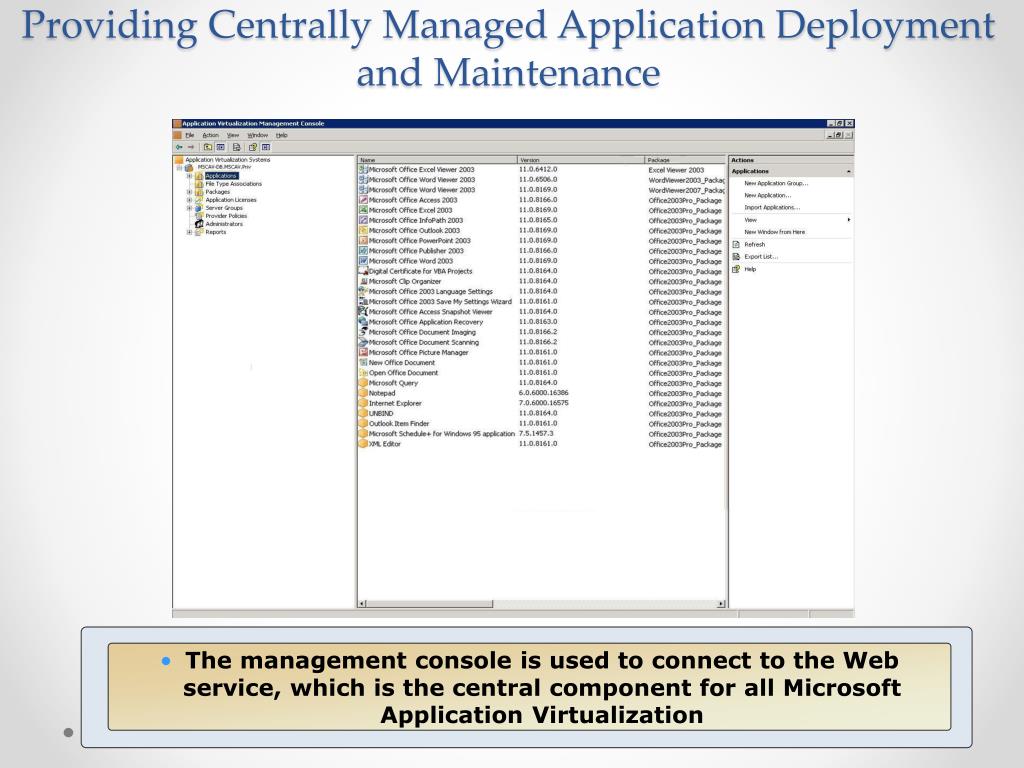The height and width of the screenshot is (768, 1024).
Task: Expand the Applications tree node
Action: (189, 176)
